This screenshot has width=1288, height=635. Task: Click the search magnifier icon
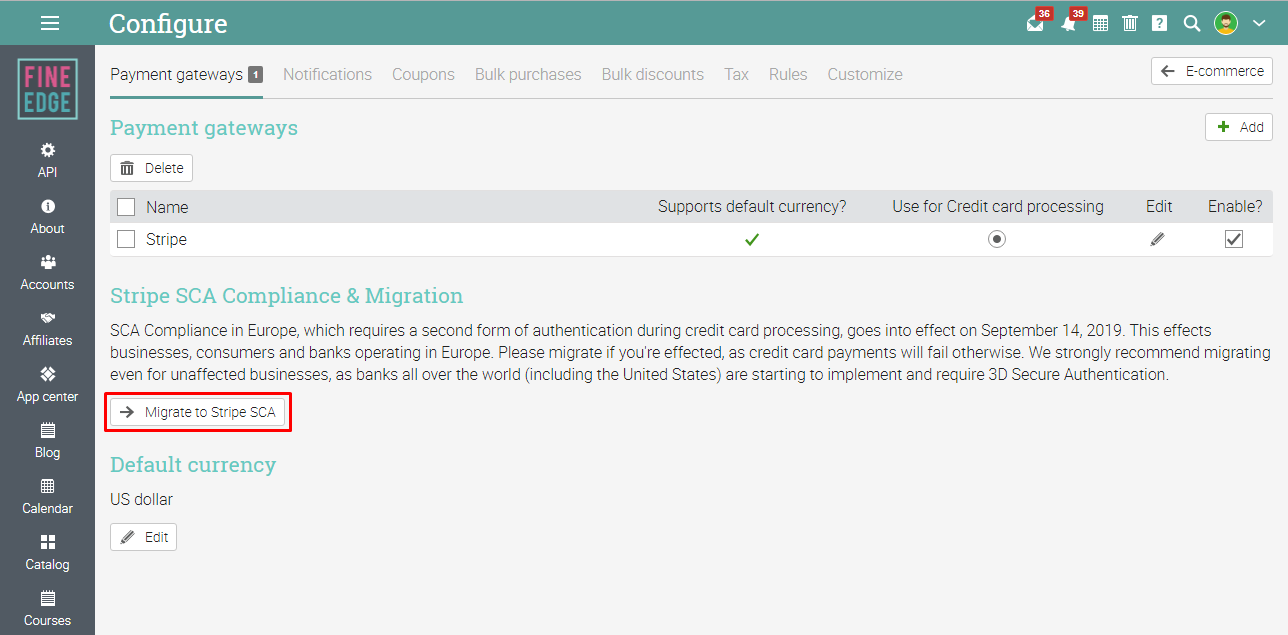pyautogui.click(x=1191, y=23)
